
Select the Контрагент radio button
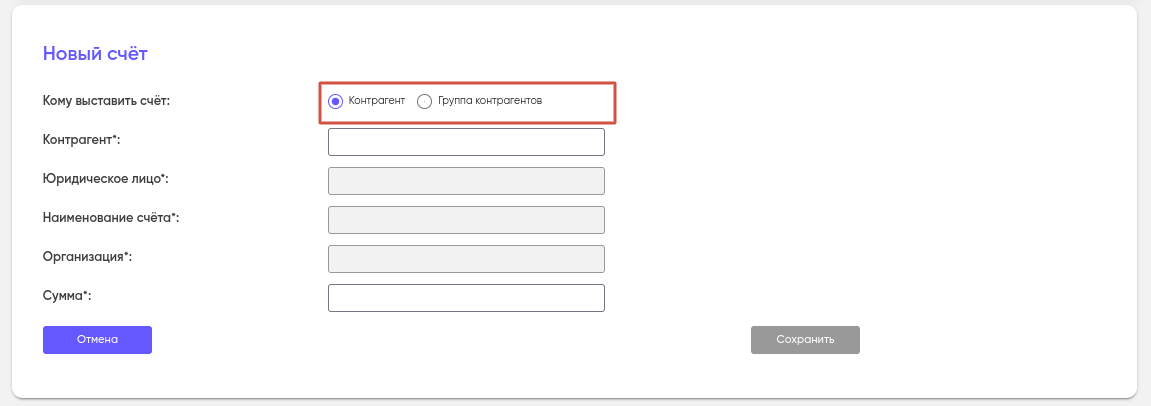pyautogui.click(x=336, y=101)
